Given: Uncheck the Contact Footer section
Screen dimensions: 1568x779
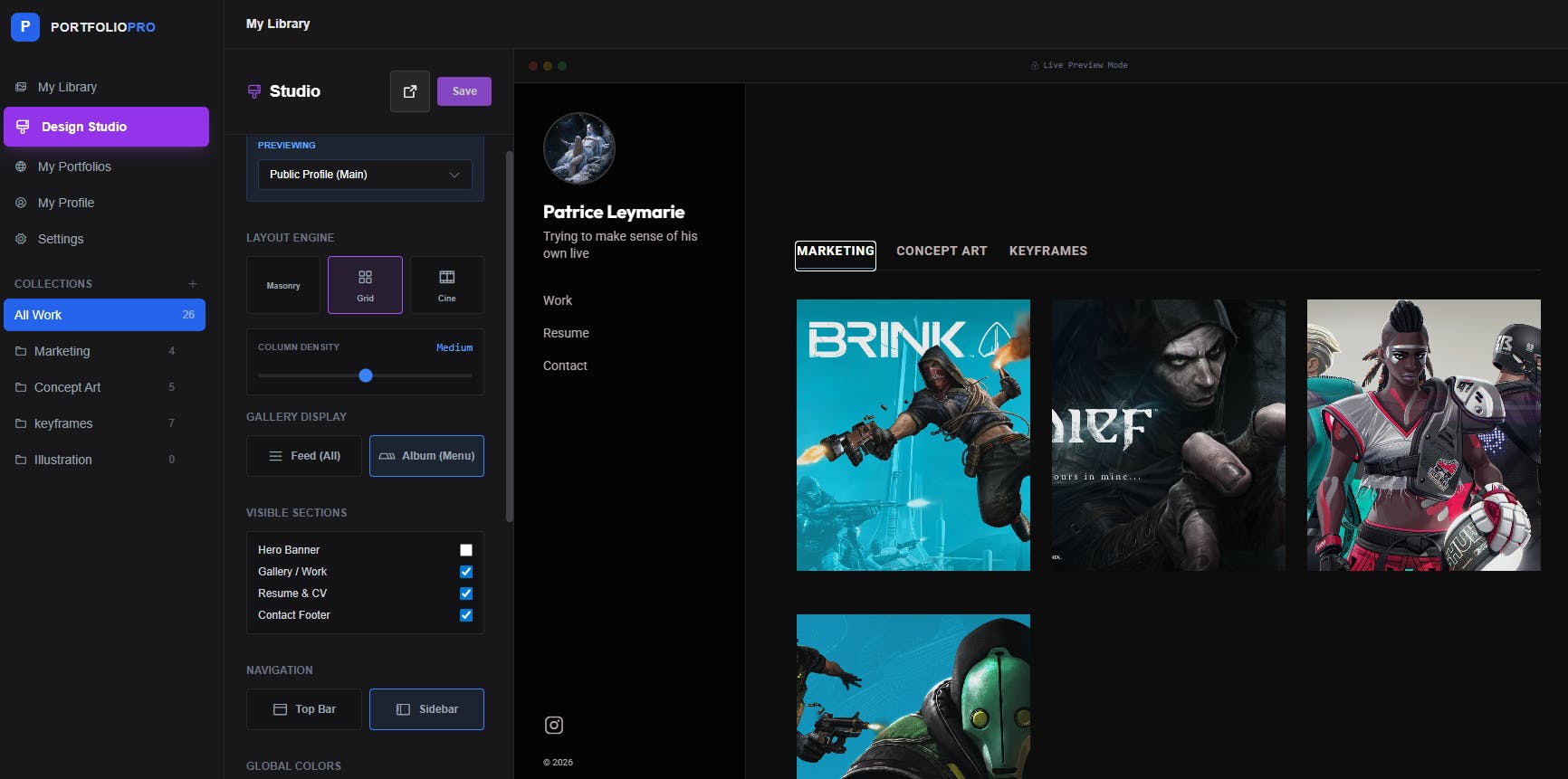Looking at the screenshot, I should click(x=466, y=615).
